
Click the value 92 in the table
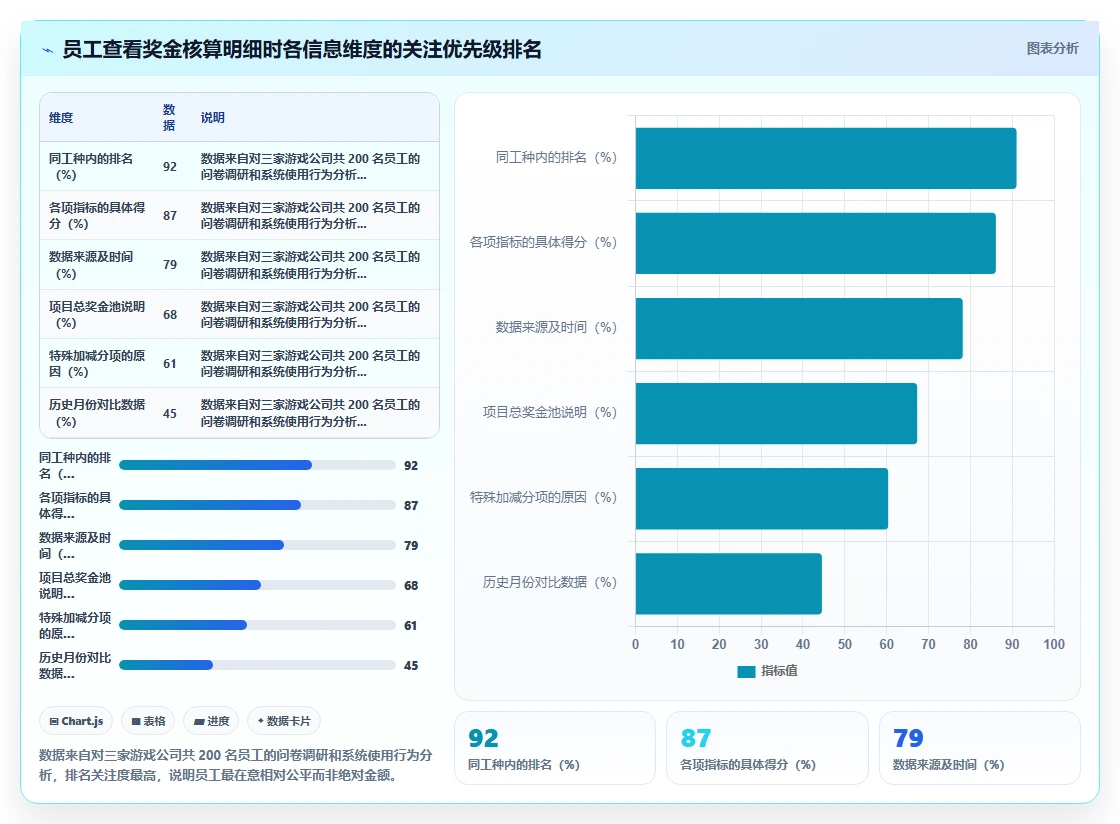click(170, 166)
